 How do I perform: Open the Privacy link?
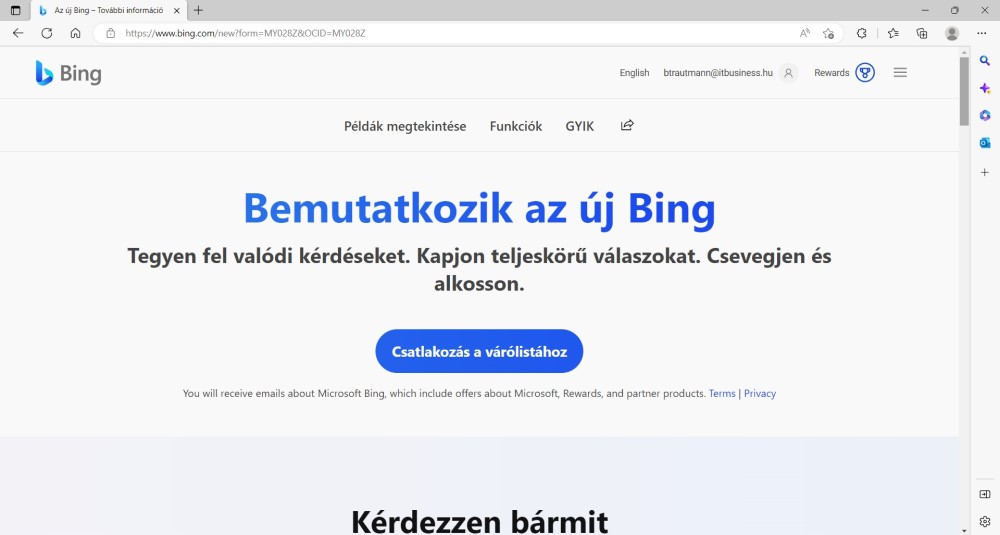[x=760, y=393]
